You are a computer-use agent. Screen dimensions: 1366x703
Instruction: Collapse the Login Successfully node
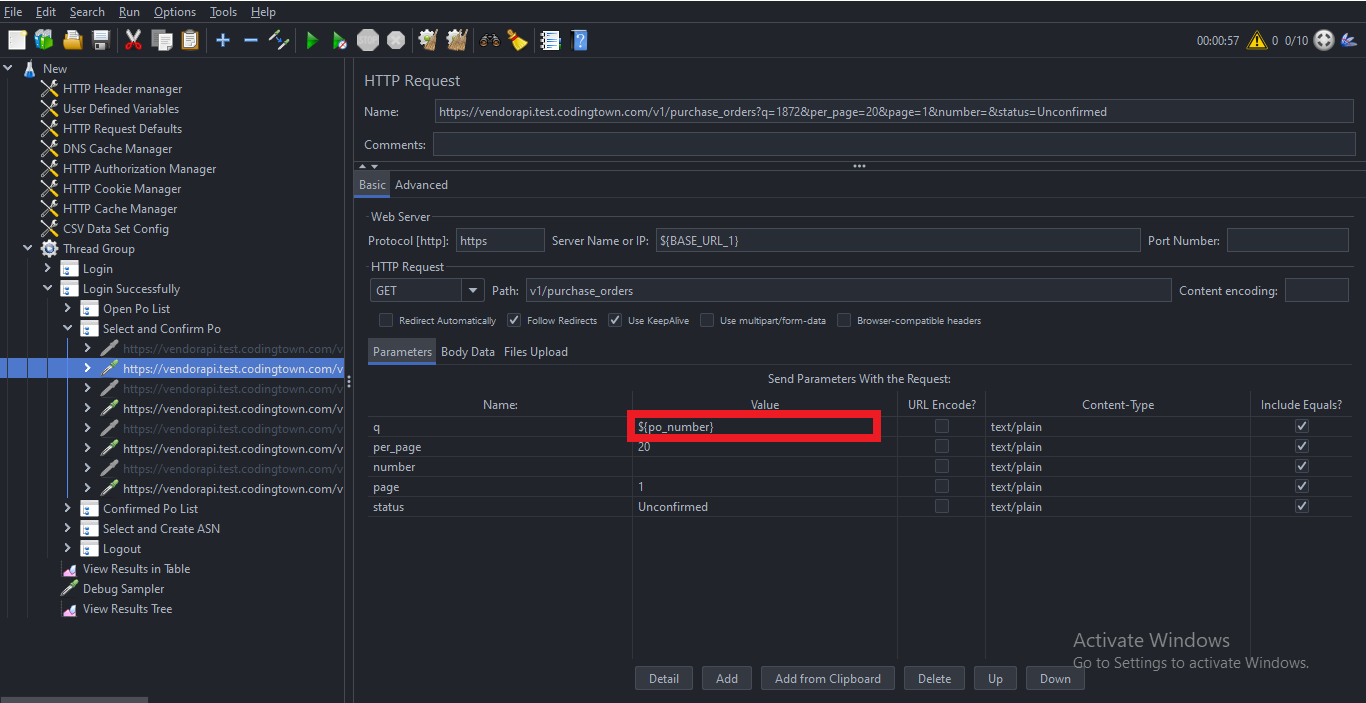click(x=48, y=289)
